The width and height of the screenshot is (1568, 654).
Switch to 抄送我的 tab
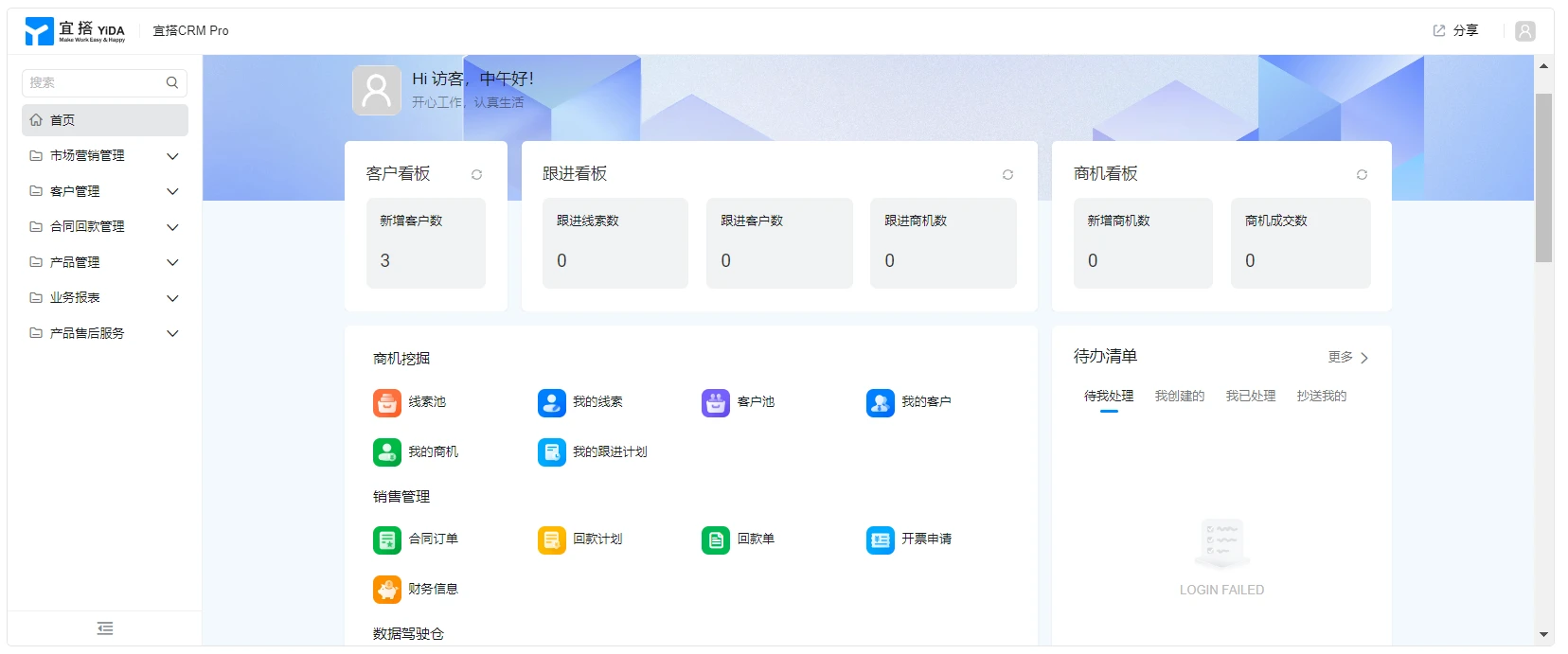pos(1322,397)
